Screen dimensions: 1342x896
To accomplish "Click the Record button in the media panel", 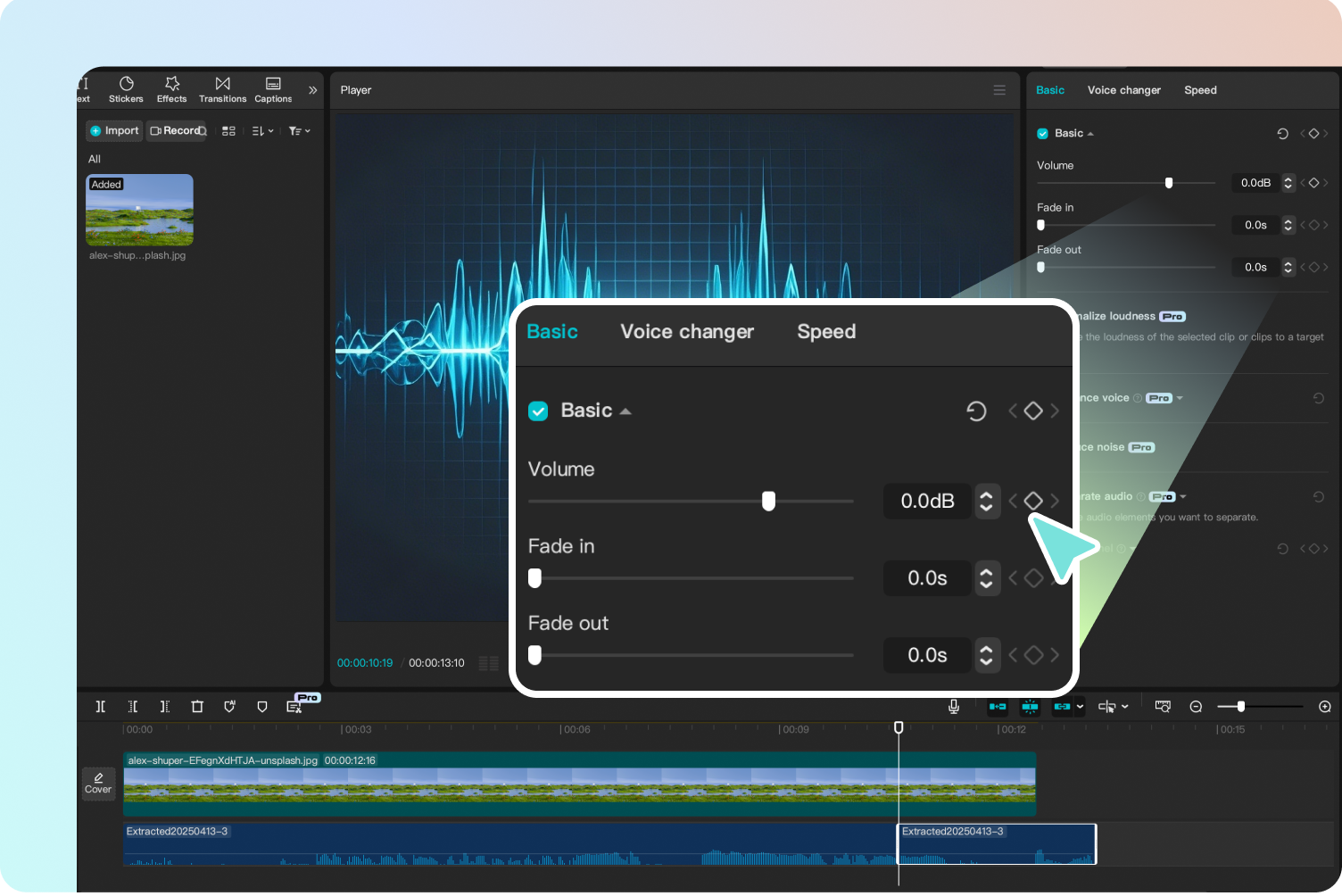I will (176, 130).
